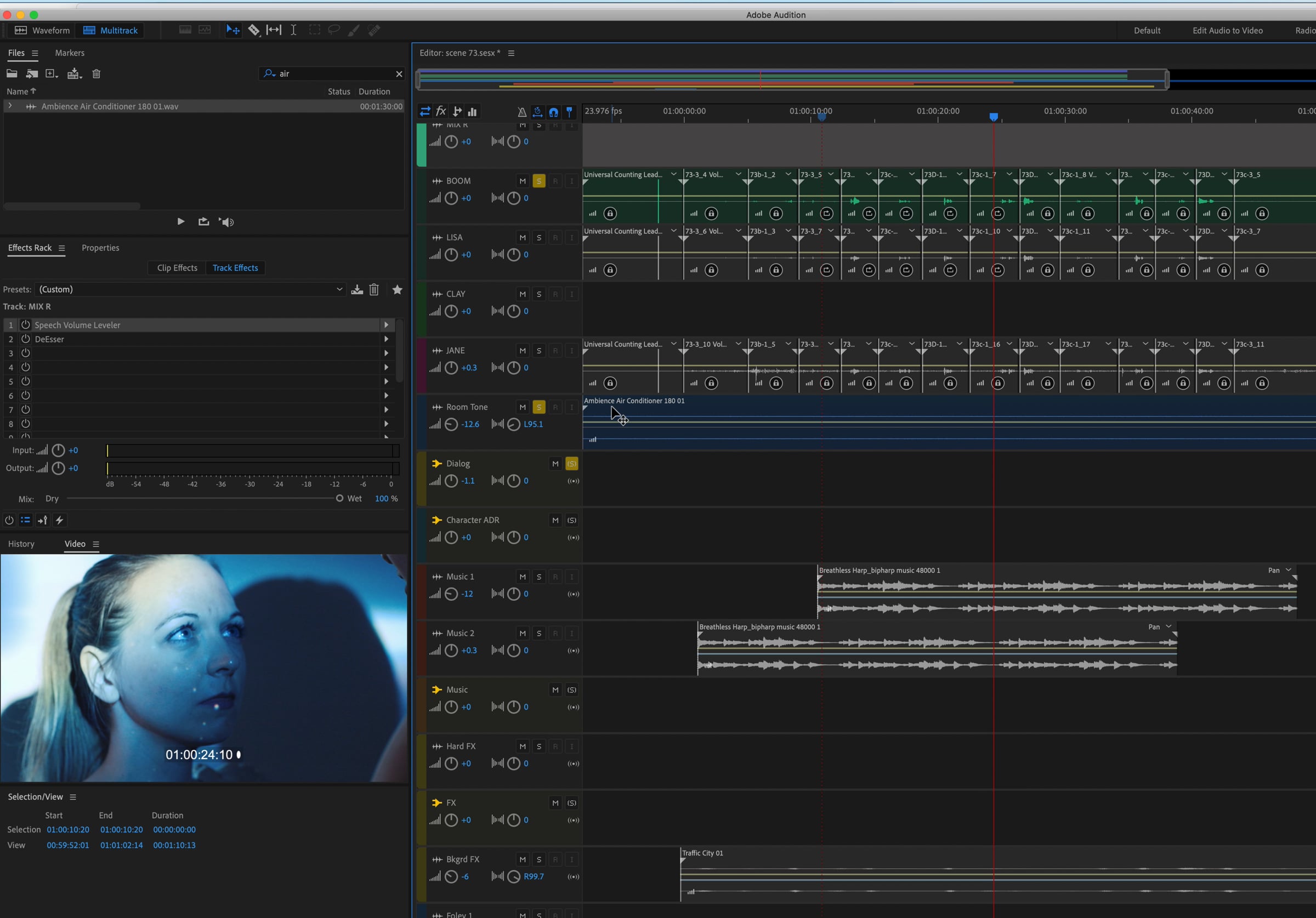Show the fx track controls
The width and height of the screenshot is (1316, 918).
[441, 112]
